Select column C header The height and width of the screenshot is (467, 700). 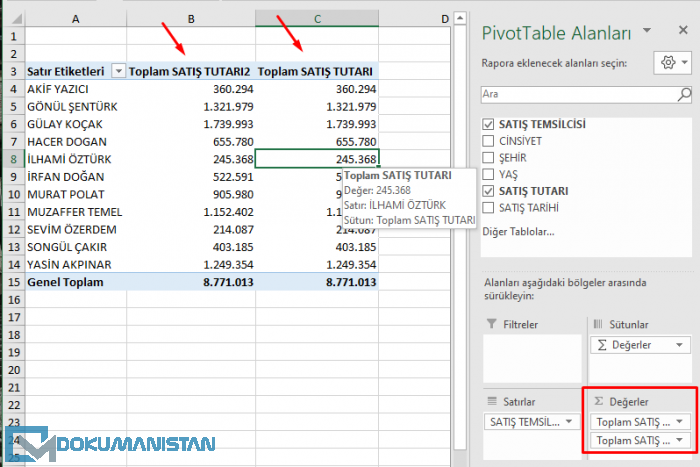click(x=317, y=19)
